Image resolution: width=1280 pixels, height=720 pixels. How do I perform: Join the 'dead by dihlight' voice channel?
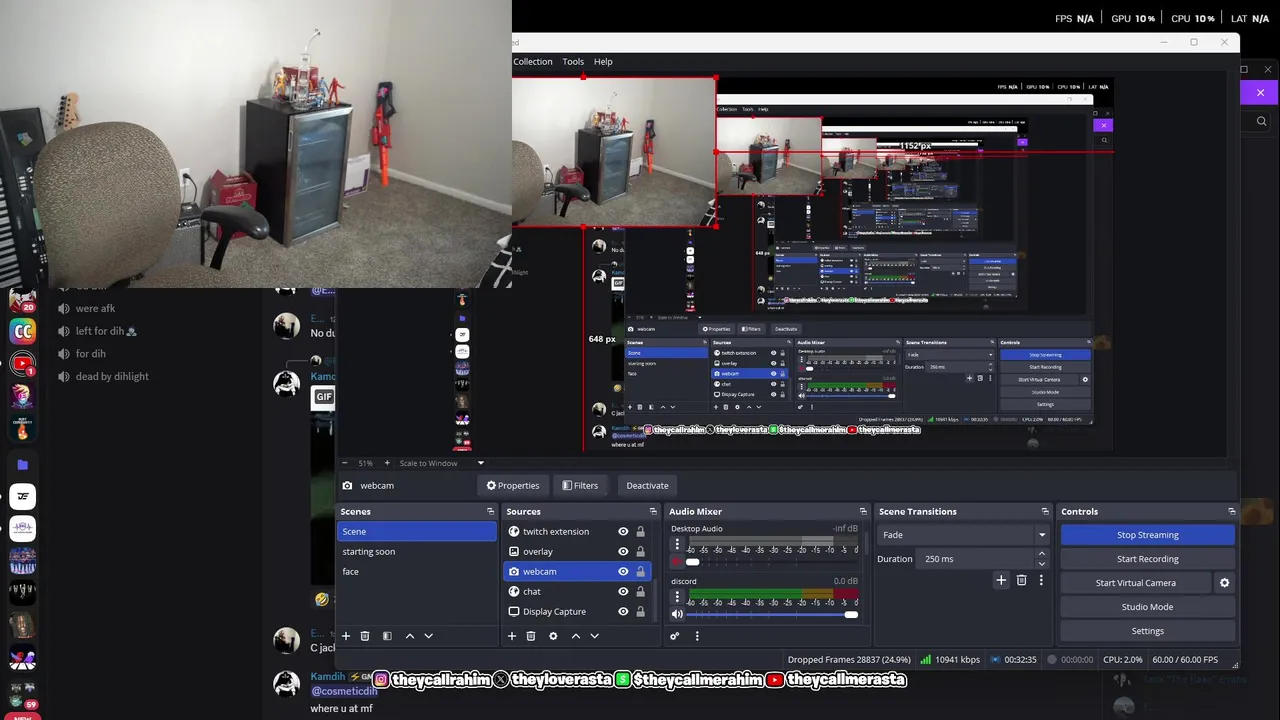(x=112, y=377)
